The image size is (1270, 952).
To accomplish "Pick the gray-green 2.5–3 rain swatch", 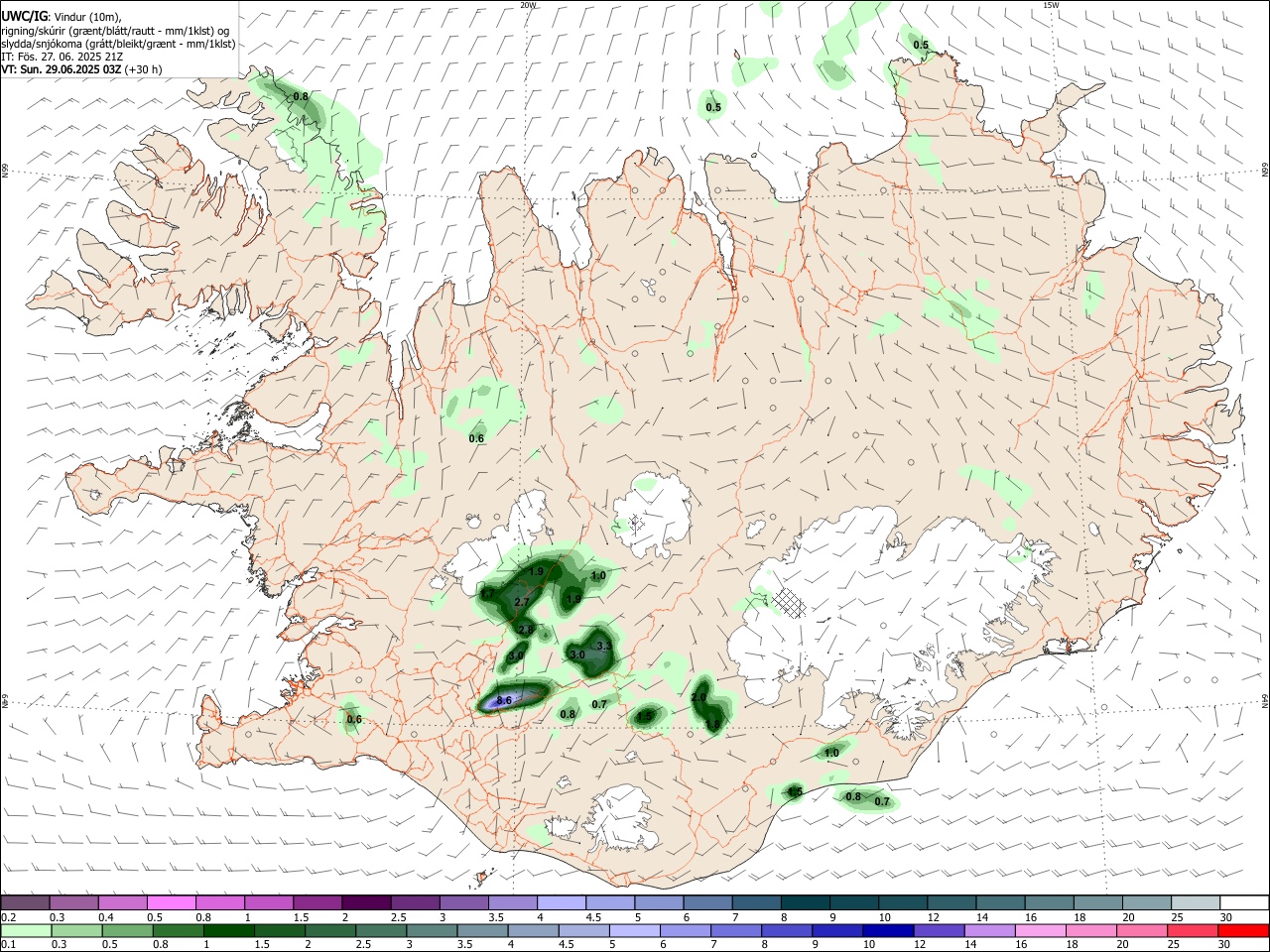I will 380,930.
